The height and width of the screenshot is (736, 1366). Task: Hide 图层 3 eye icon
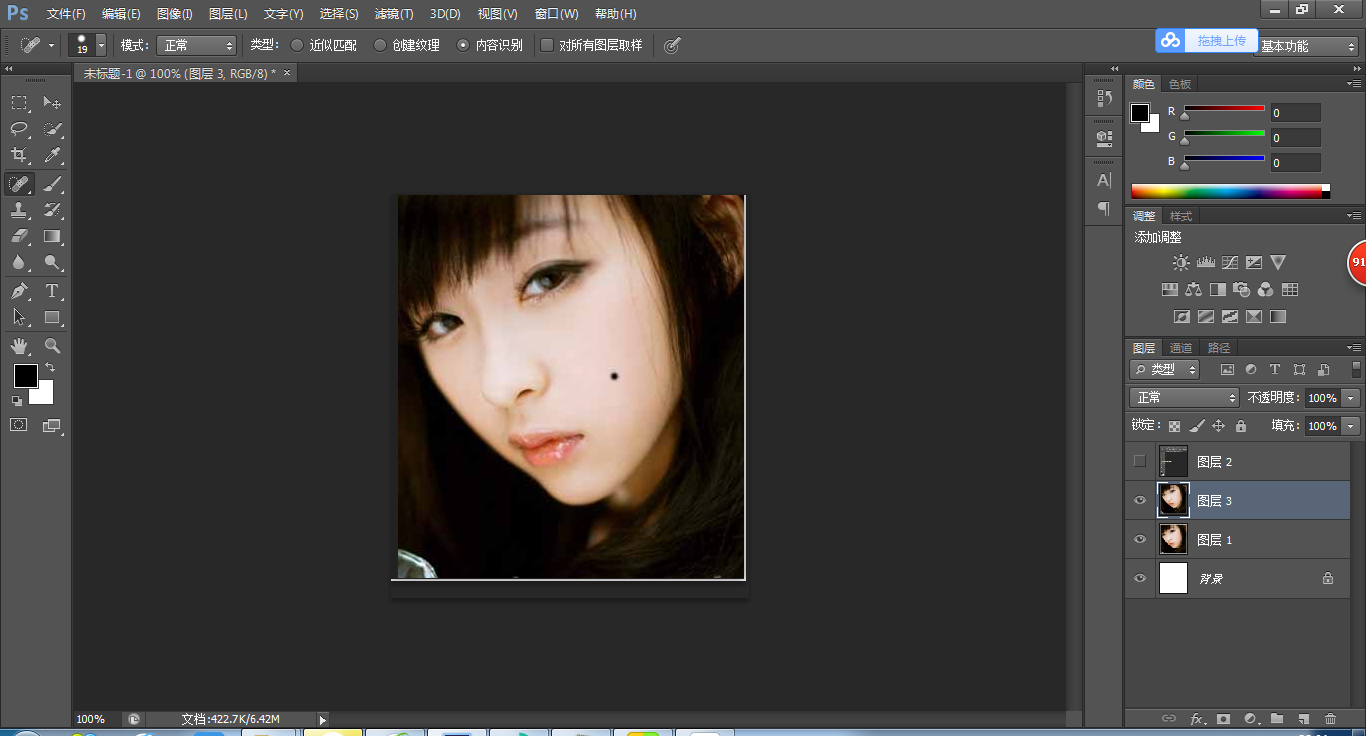click(x=1140, y=500)
